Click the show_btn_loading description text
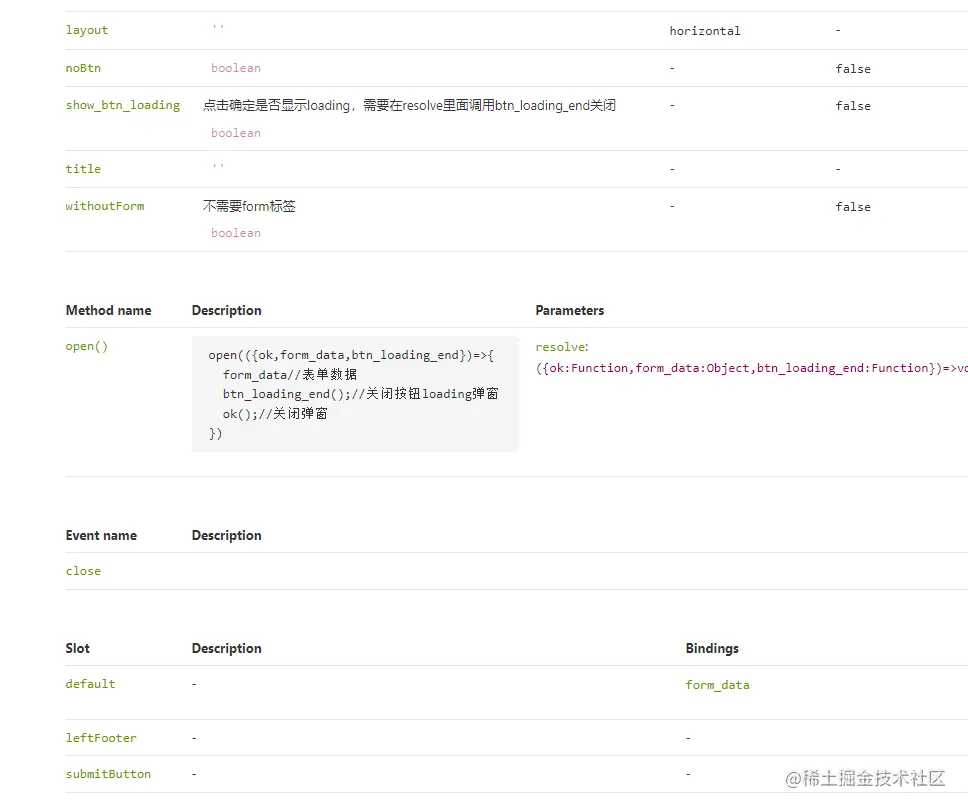 (x=409, y=106)
